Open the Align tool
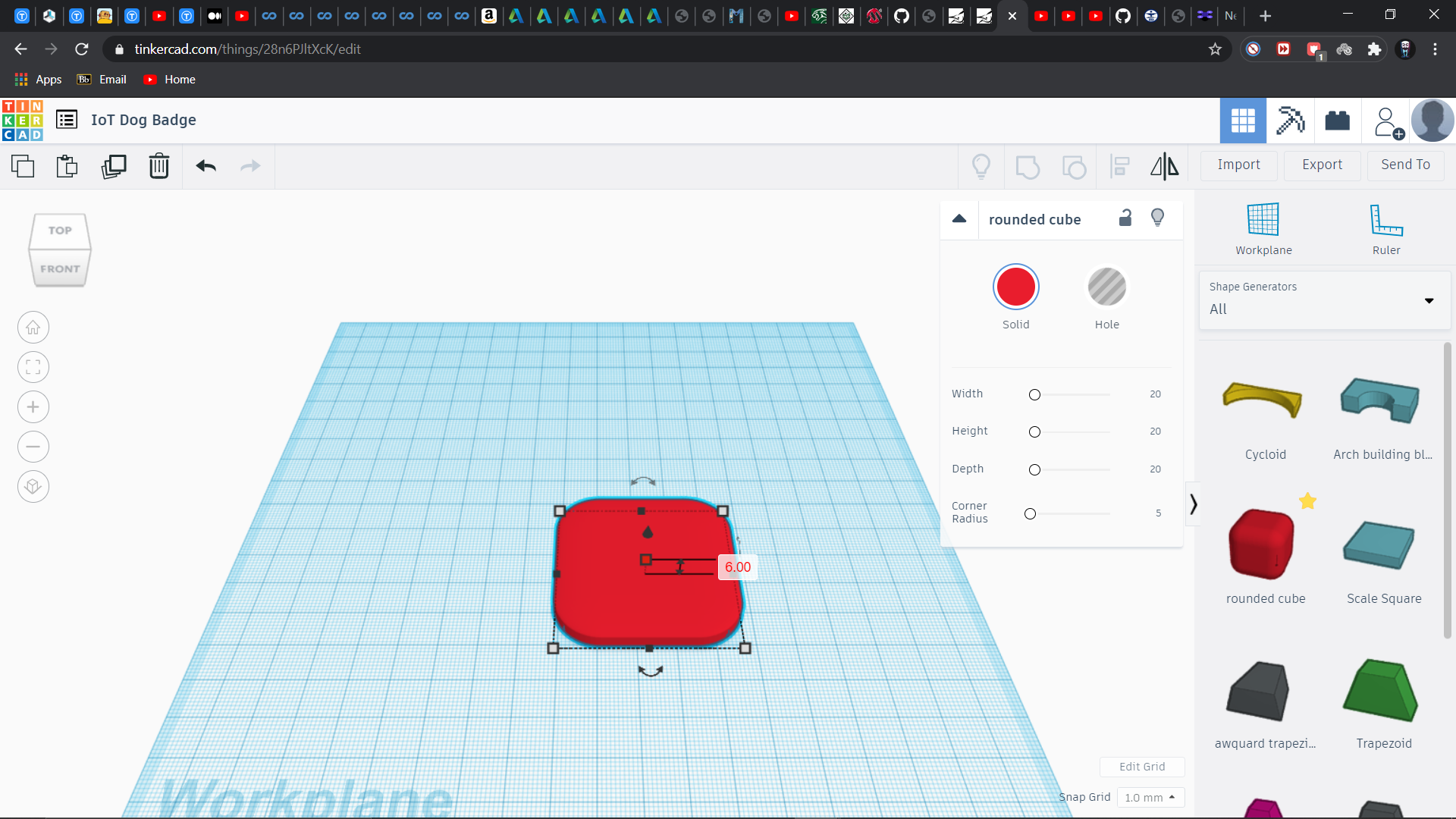 (1120, 166)
